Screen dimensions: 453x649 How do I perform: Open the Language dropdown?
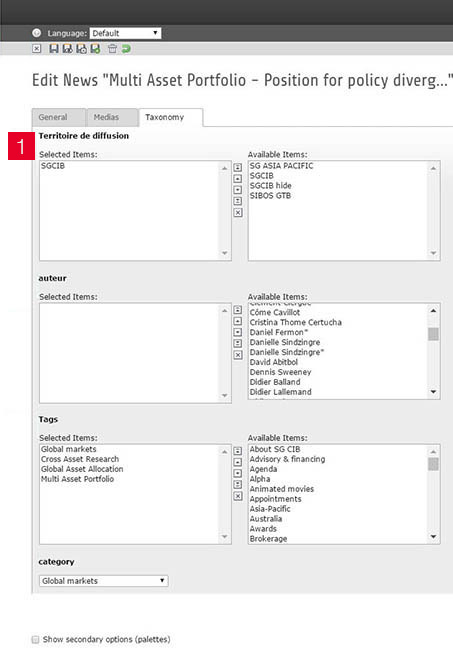click(x=125, y=33)
